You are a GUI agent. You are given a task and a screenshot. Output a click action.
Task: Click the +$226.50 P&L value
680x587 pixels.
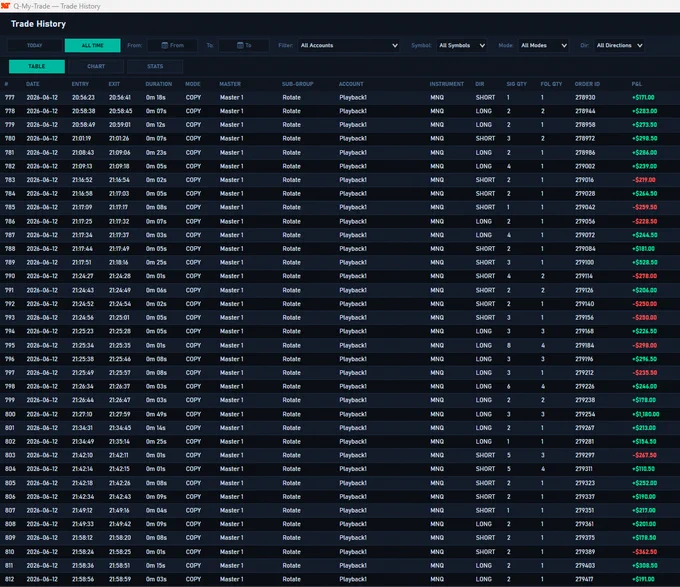pyautogui.click(x=644, y=331)
